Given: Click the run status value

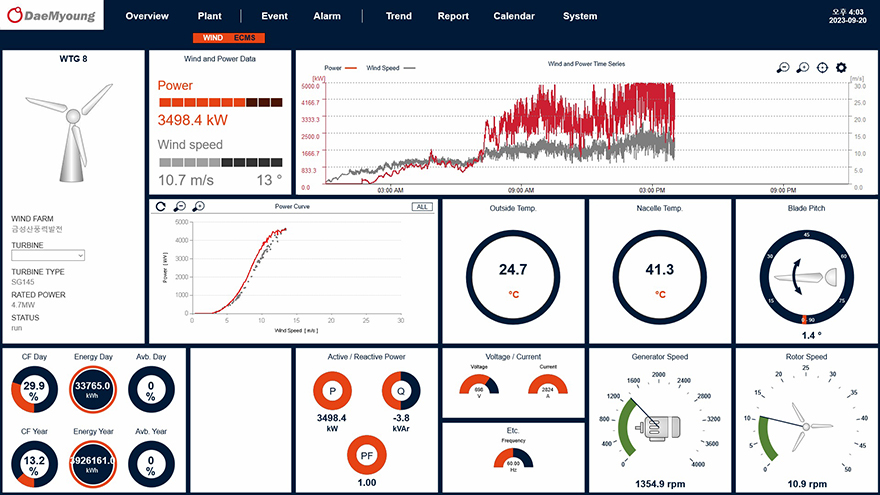Looking at the screenshot, I should pos(17,328).
